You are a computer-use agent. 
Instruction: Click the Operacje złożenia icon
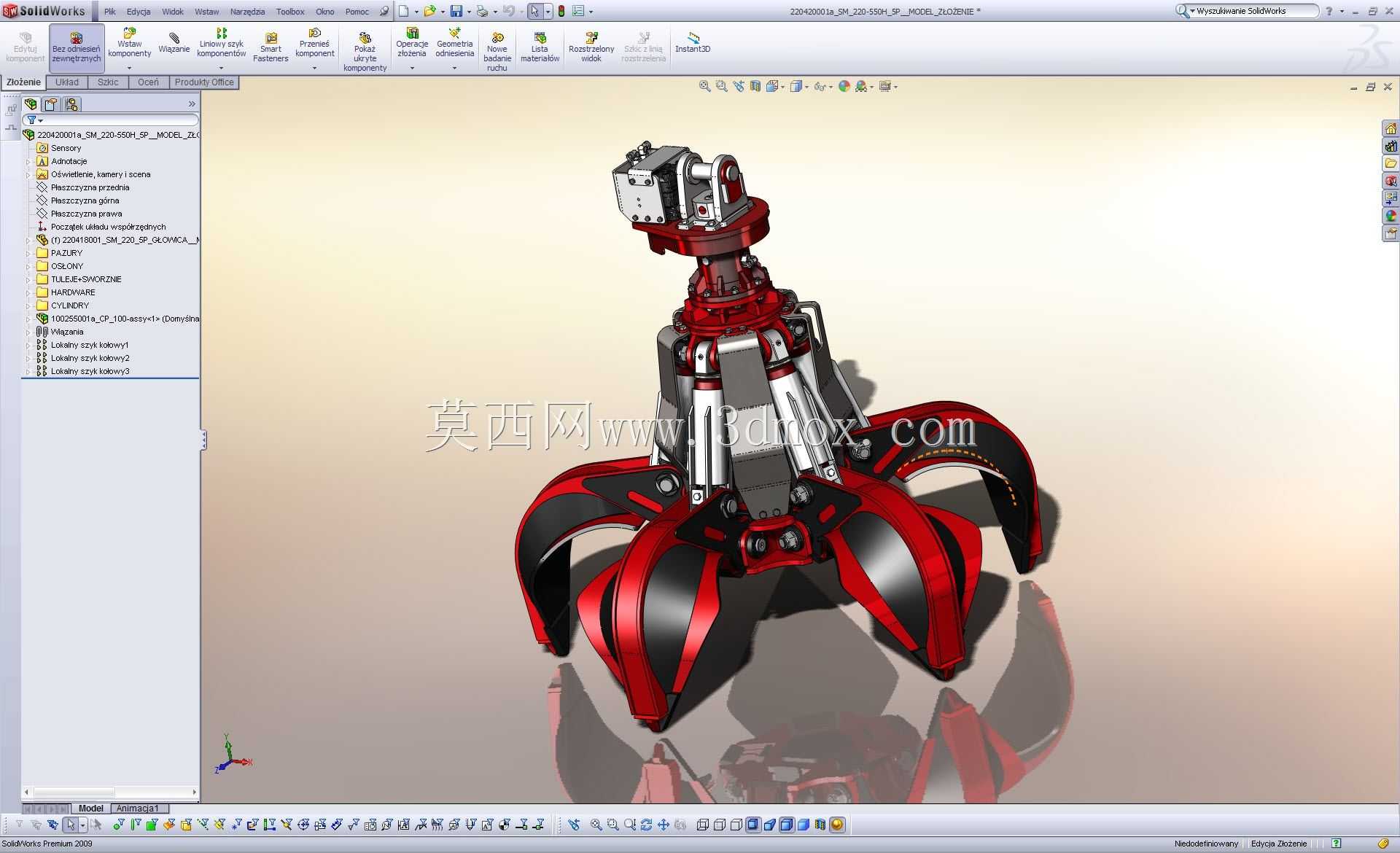tap(412, 33)
